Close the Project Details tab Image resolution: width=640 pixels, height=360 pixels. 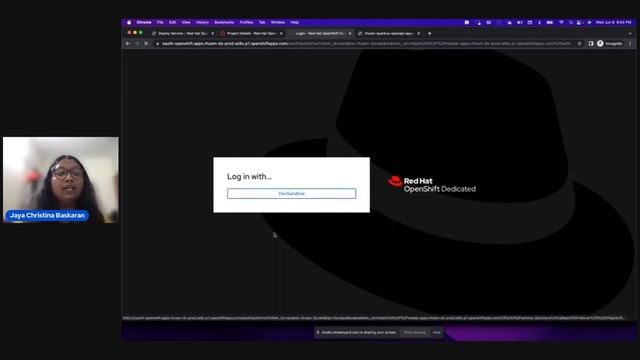(x=281, y=33)
